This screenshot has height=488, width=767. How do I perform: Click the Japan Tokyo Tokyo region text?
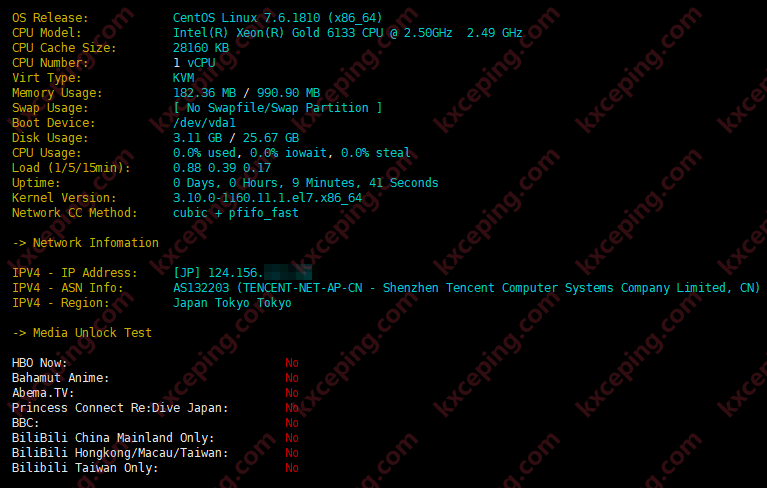232,303
